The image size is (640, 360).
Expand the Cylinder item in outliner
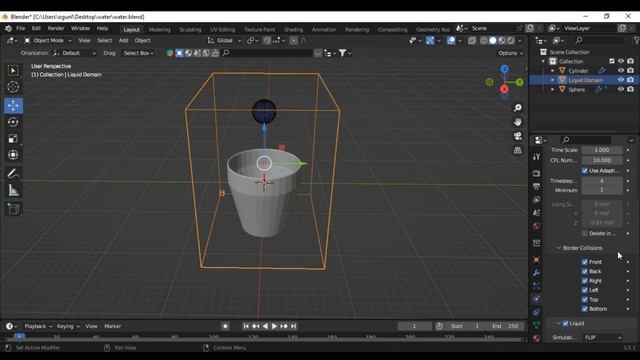(553, 71)
